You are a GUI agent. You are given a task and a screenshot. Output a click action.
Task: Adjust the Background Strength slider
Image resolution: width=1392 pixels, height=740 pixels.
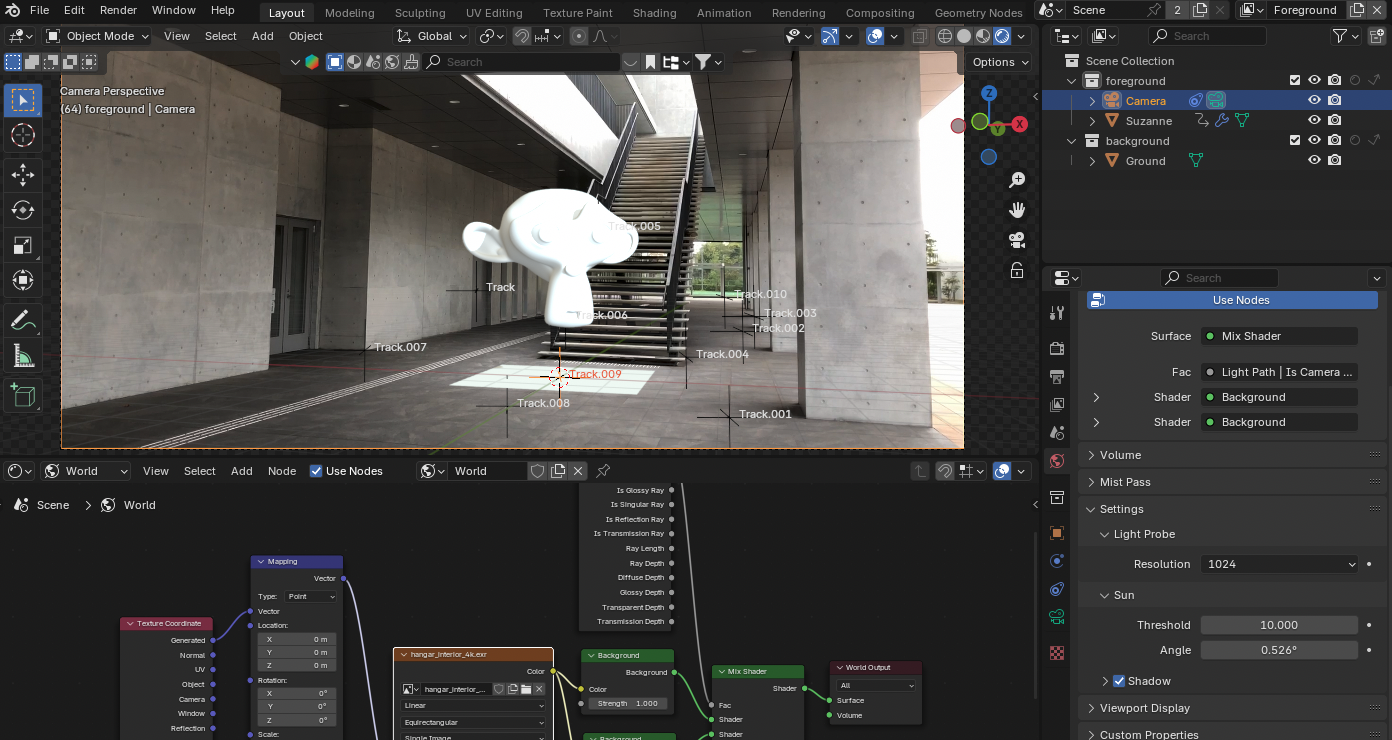click(627, 703)
